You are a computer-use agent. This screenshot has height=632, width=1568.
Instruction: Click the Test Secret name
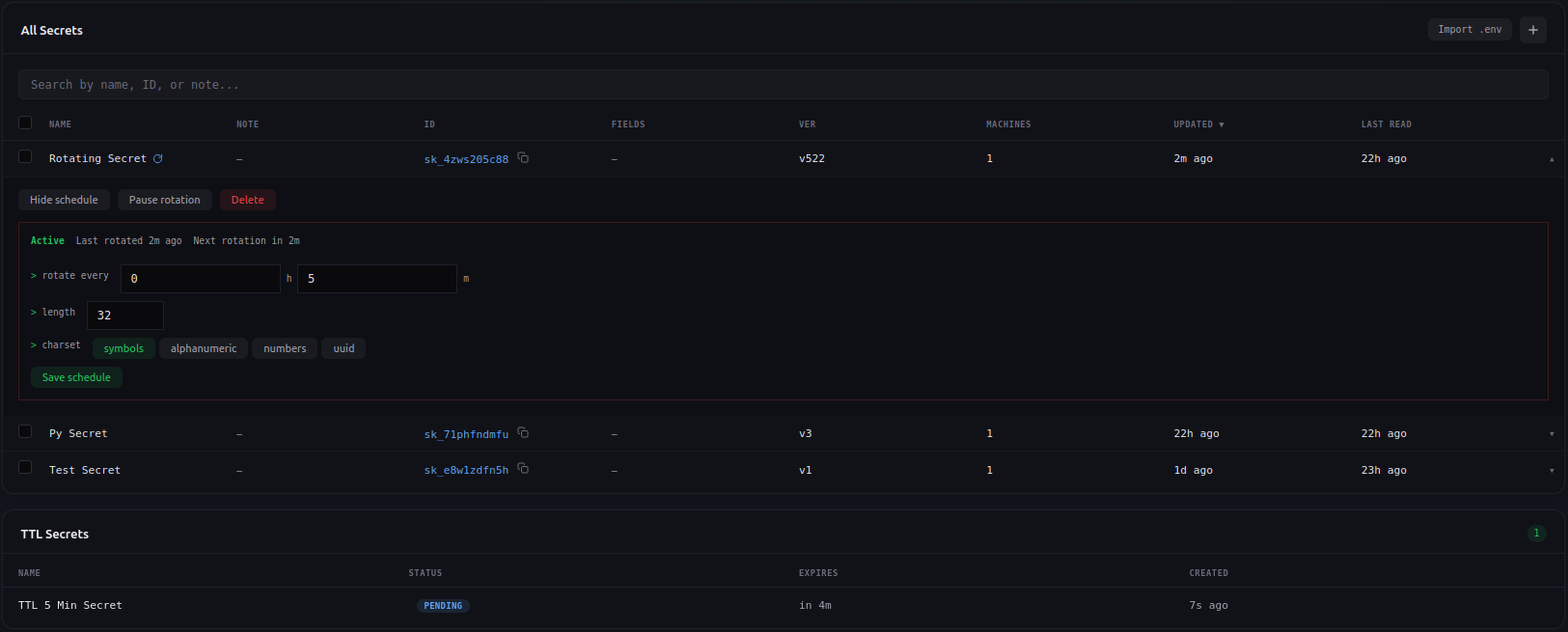[x=85, y=470]
